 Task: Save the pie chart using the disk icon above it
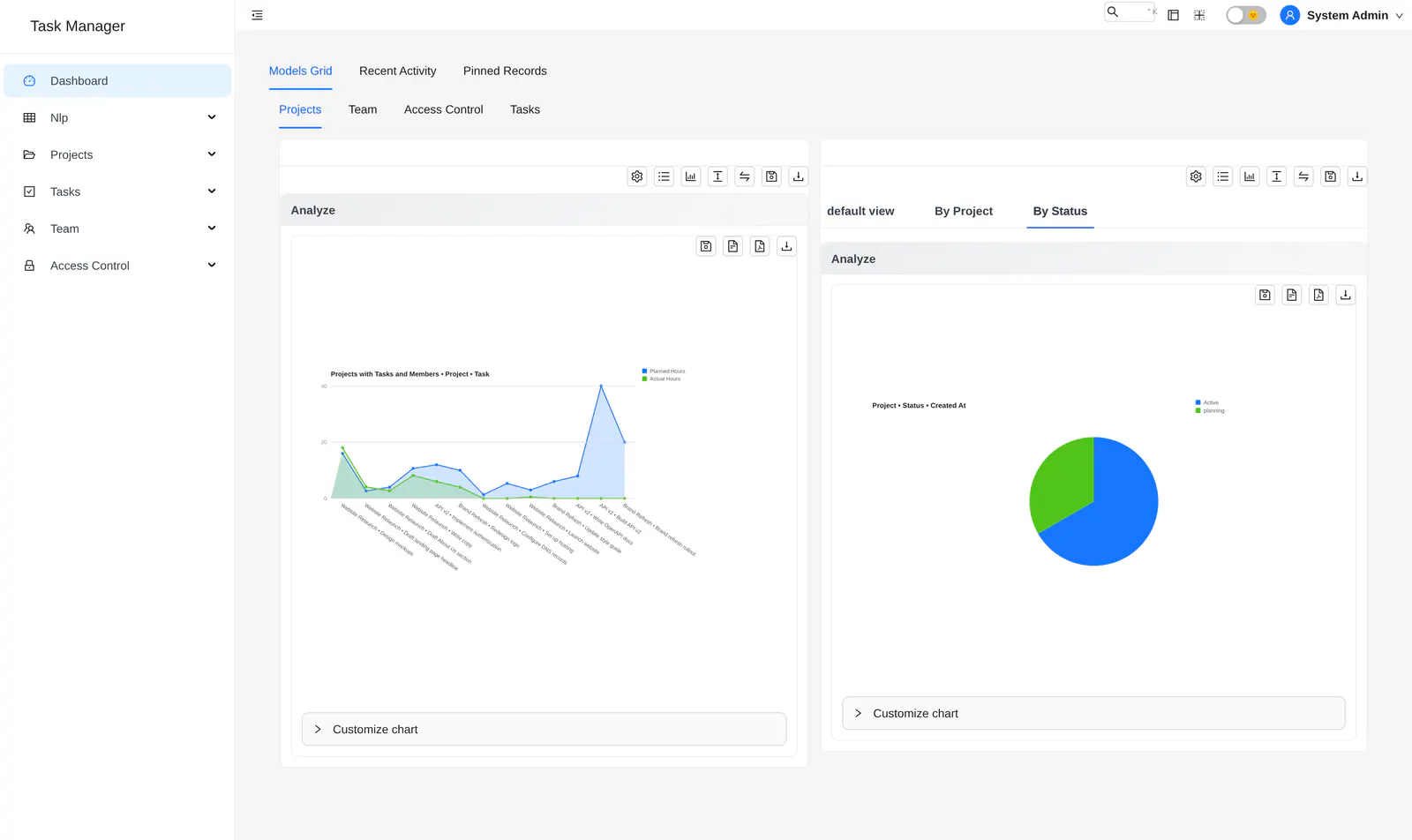1265,295
